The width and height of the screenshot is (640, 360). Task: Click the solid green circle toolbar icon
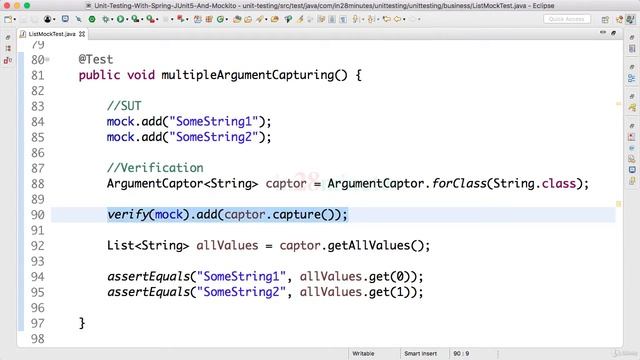92,19
